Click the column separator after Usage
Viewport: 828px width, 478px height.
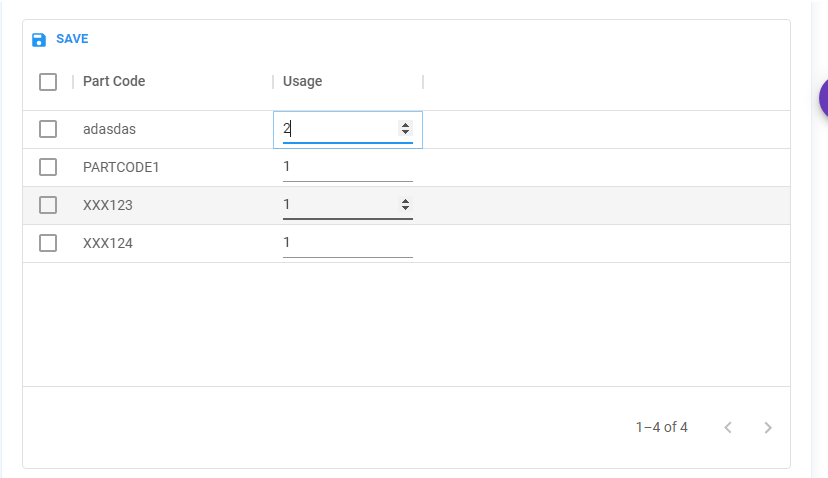point(423,82)
